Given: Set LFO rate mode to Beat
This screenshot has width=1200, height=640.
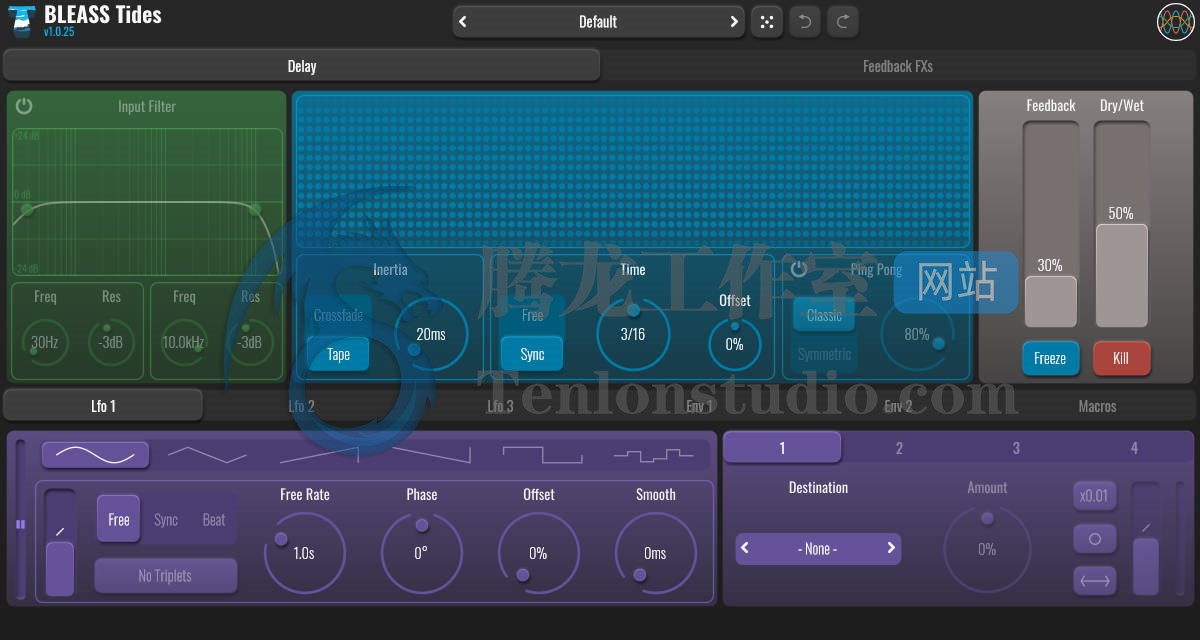Looking at the screenshot, I should 214,519.
